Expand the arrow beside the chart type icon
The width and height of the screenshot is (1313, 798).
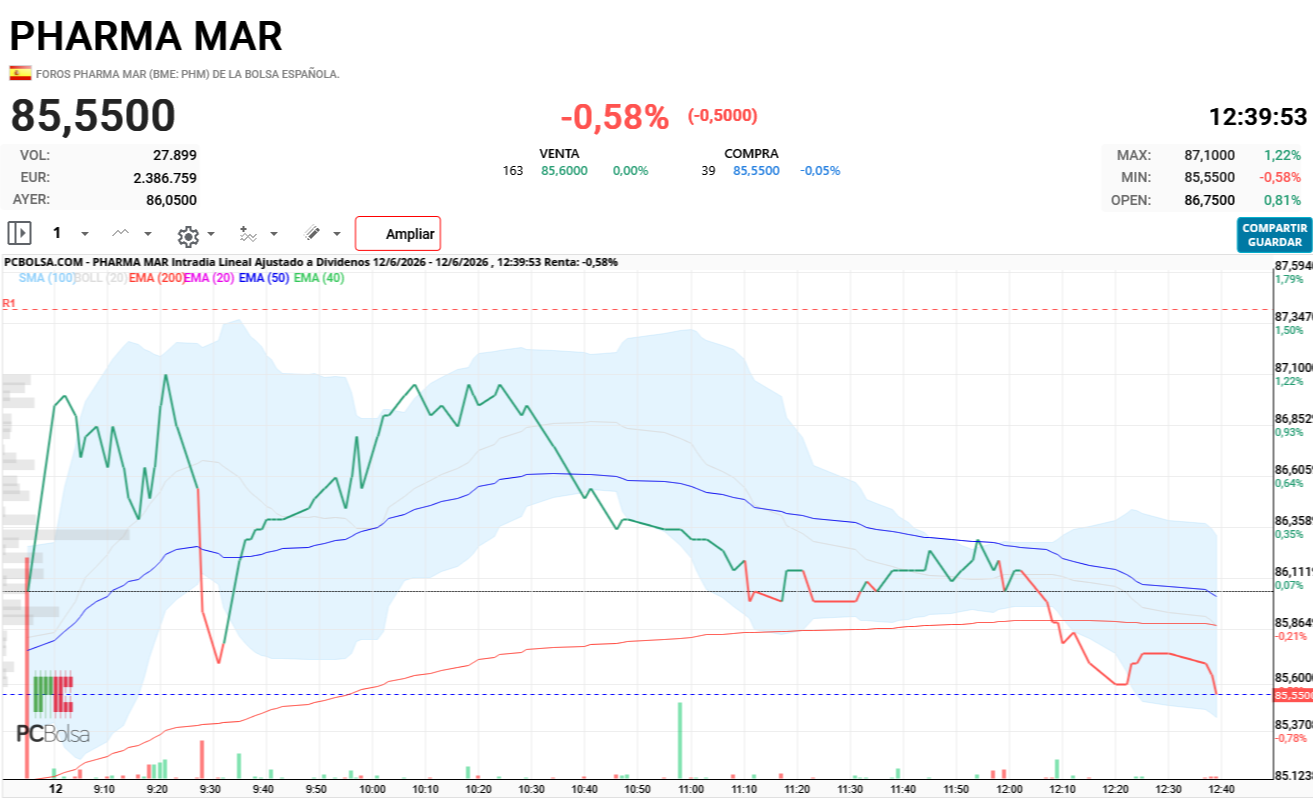pyautogui.click(x=148, y=234)
